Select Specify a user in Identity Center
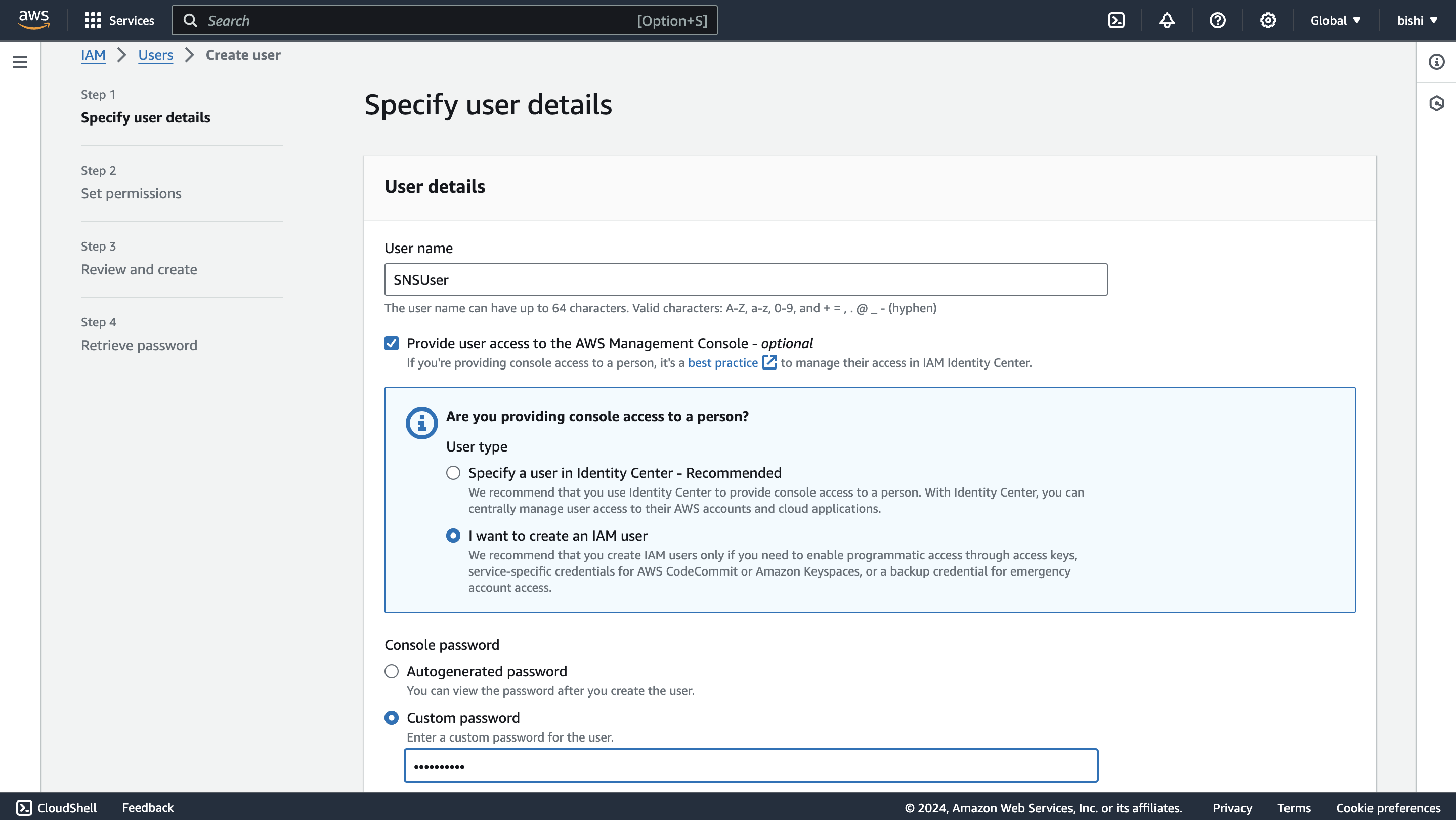The width and height of the screenshot is (1456, 820). (x=453, y=473)
